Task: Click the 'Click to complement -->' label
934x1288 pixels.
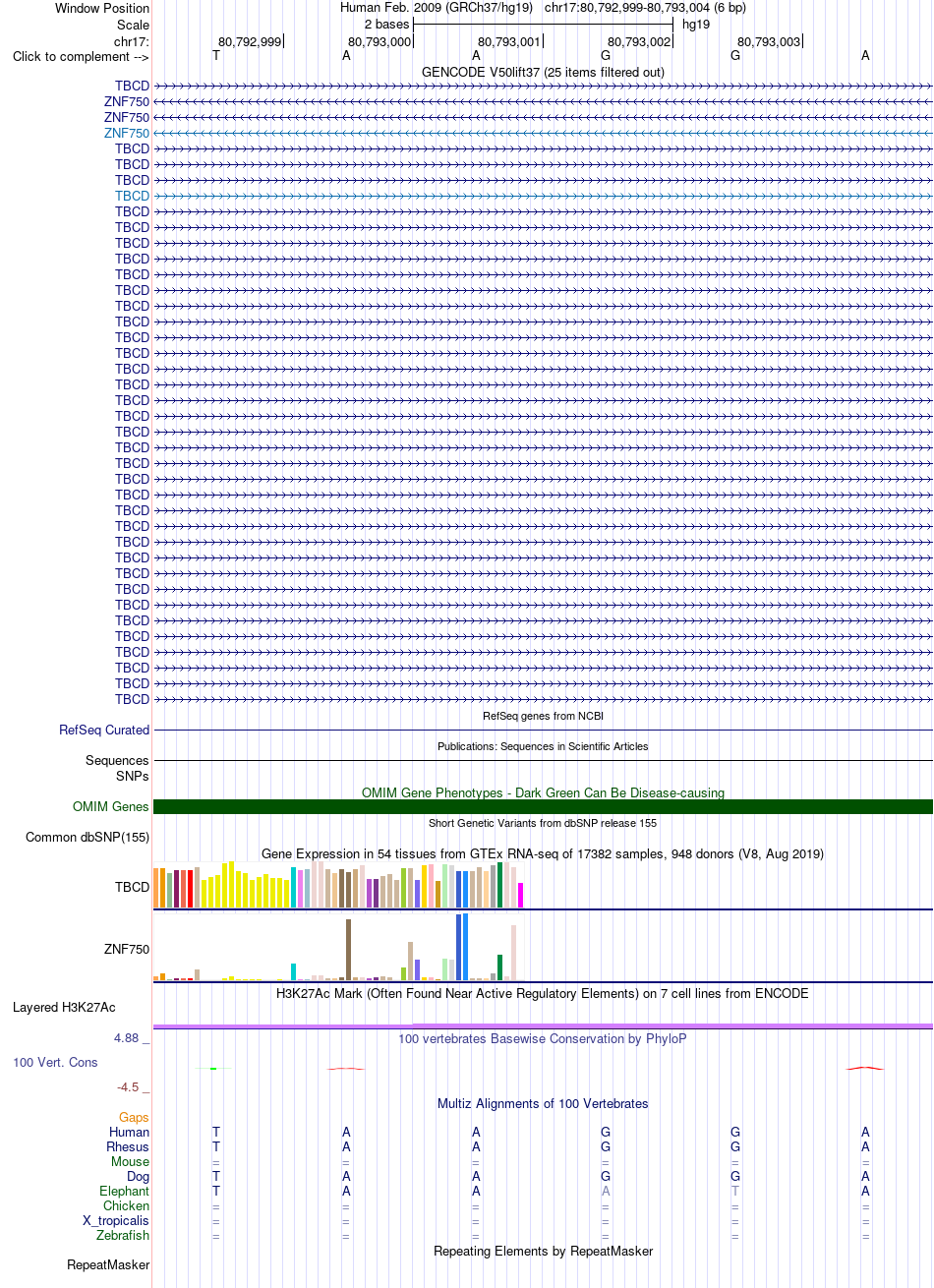Action: tap(81, 56)
